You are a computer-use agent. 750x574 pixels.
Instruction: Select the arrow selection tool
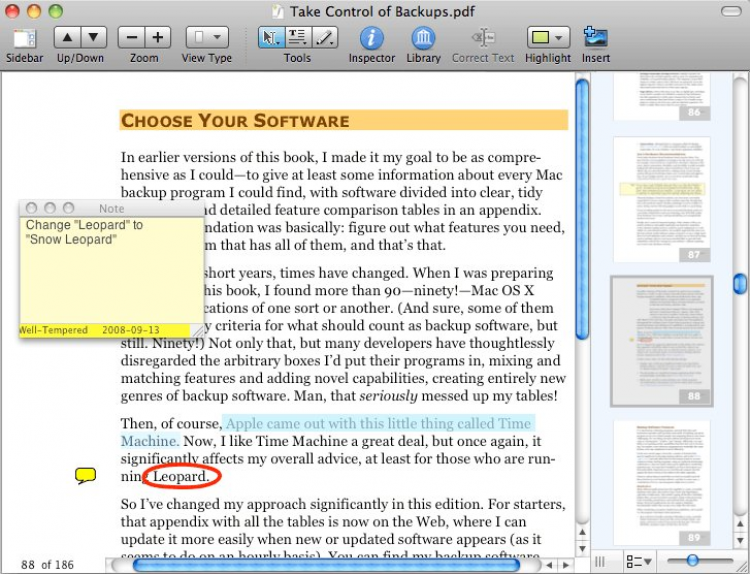[271, 37]
